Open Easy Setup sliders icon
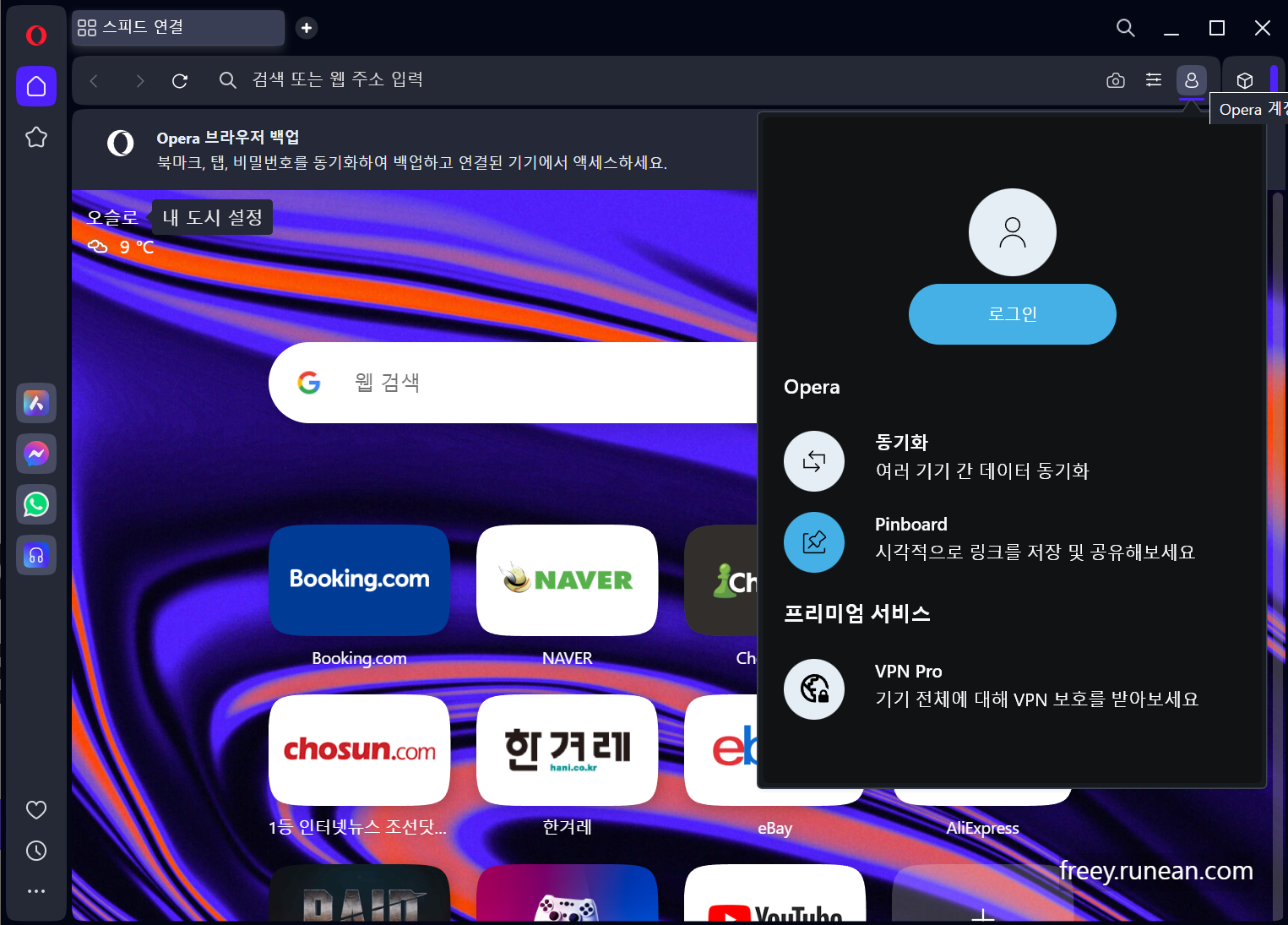This screenshot has width=1288, height=925. coord(1154,79)
